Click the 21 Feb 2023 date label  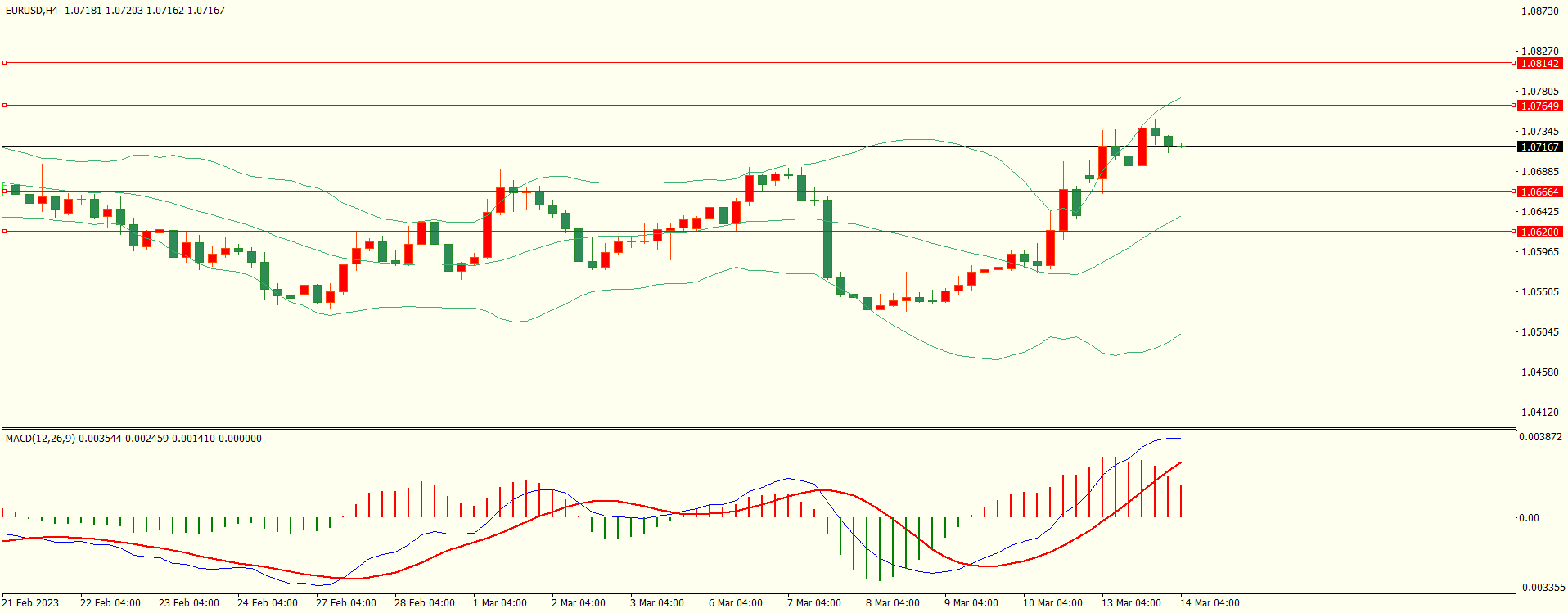[x=31, y=603]
